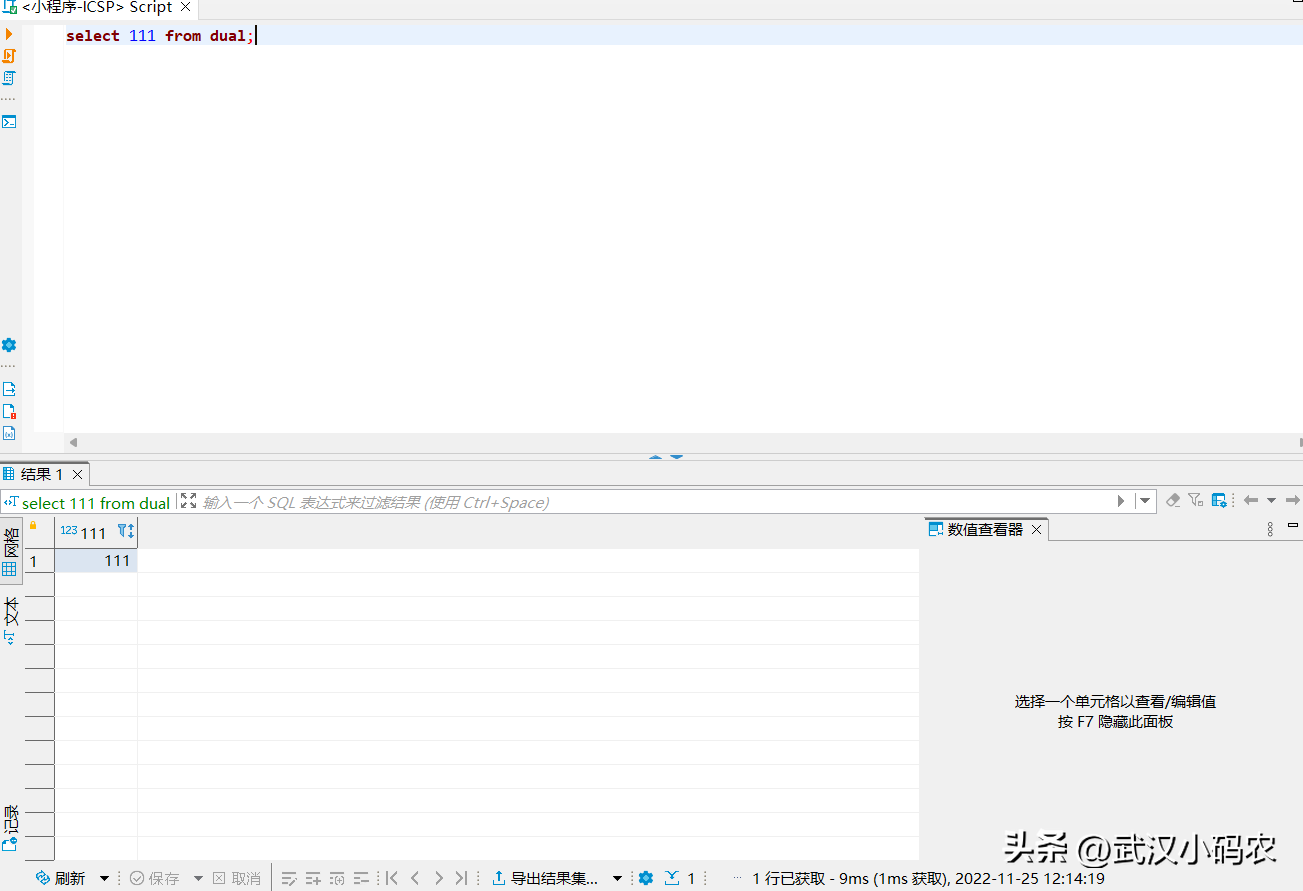Click the fetch row count icon
1303x891 pixels.
(672, 878)
